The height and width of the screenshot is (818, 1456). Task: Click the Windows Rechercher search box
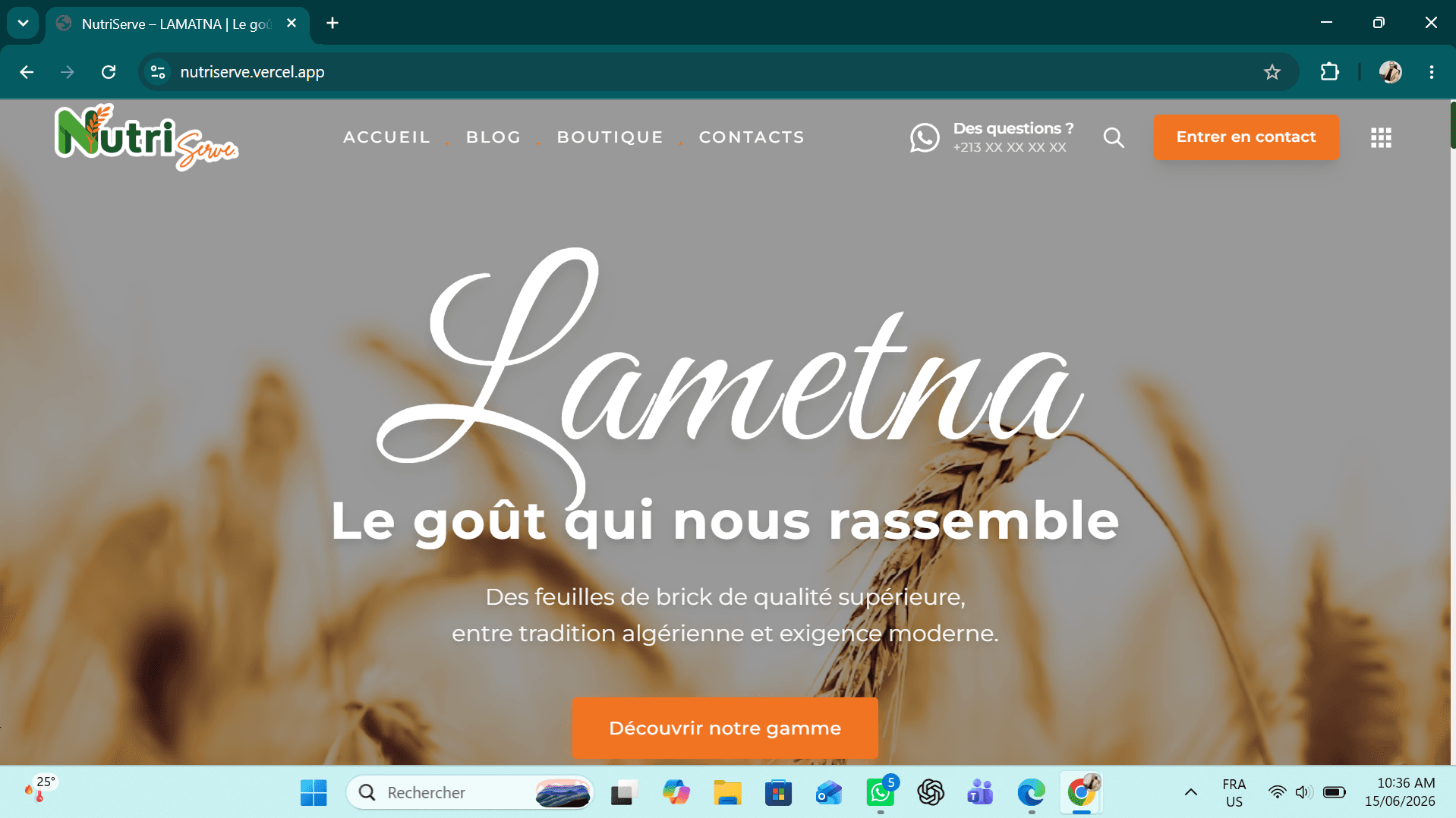click(470, 793)
